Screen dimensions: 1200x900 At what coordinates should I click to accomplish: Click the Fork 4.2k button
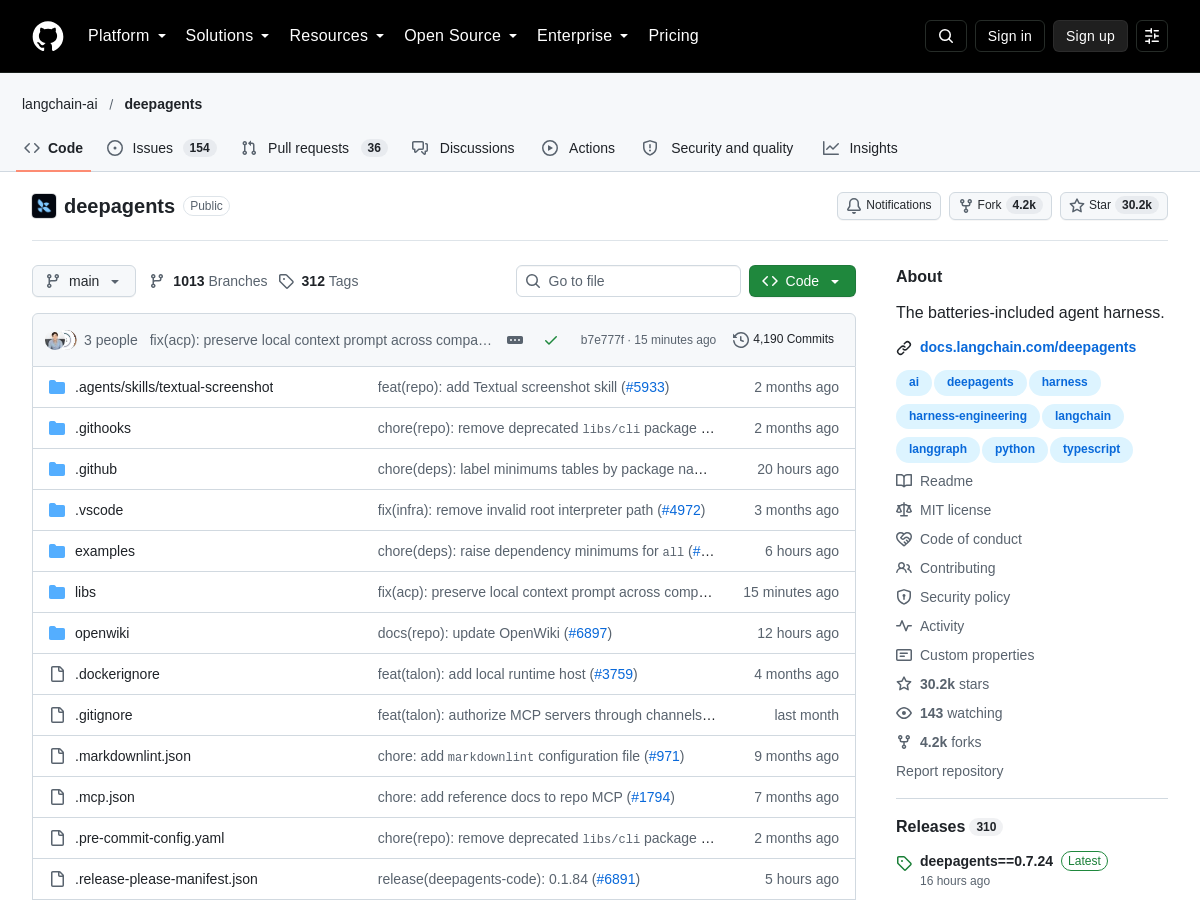1000,206
